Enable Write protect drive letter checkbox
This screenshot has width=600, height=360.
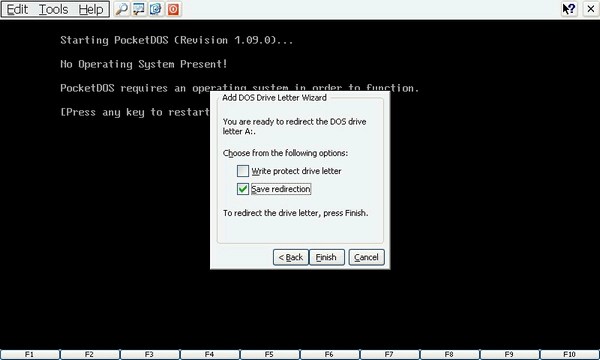pyautogui.click(x=243, y=171)
